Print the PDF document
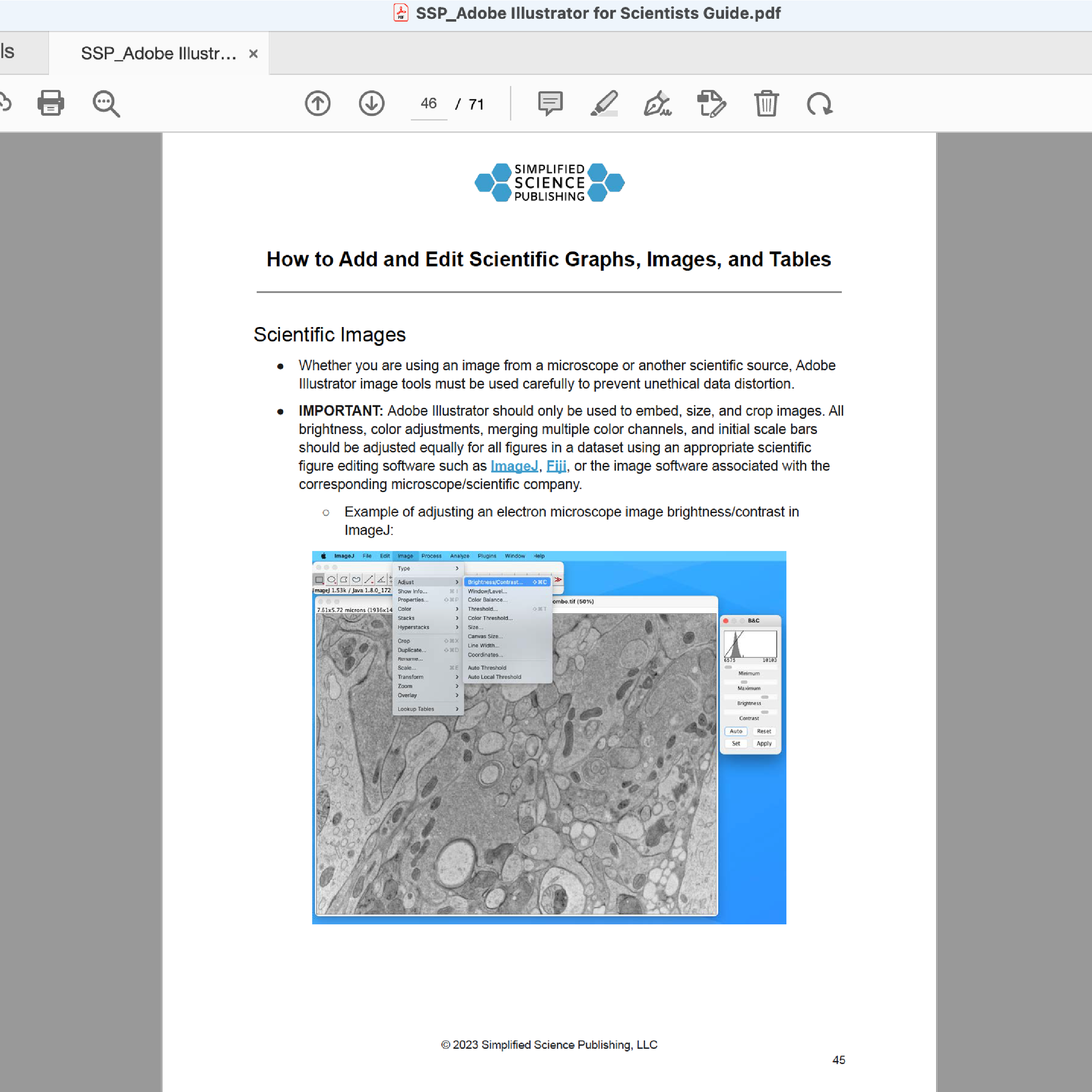The width and height of the screenshot is (1092, 1092). [51, 103]
